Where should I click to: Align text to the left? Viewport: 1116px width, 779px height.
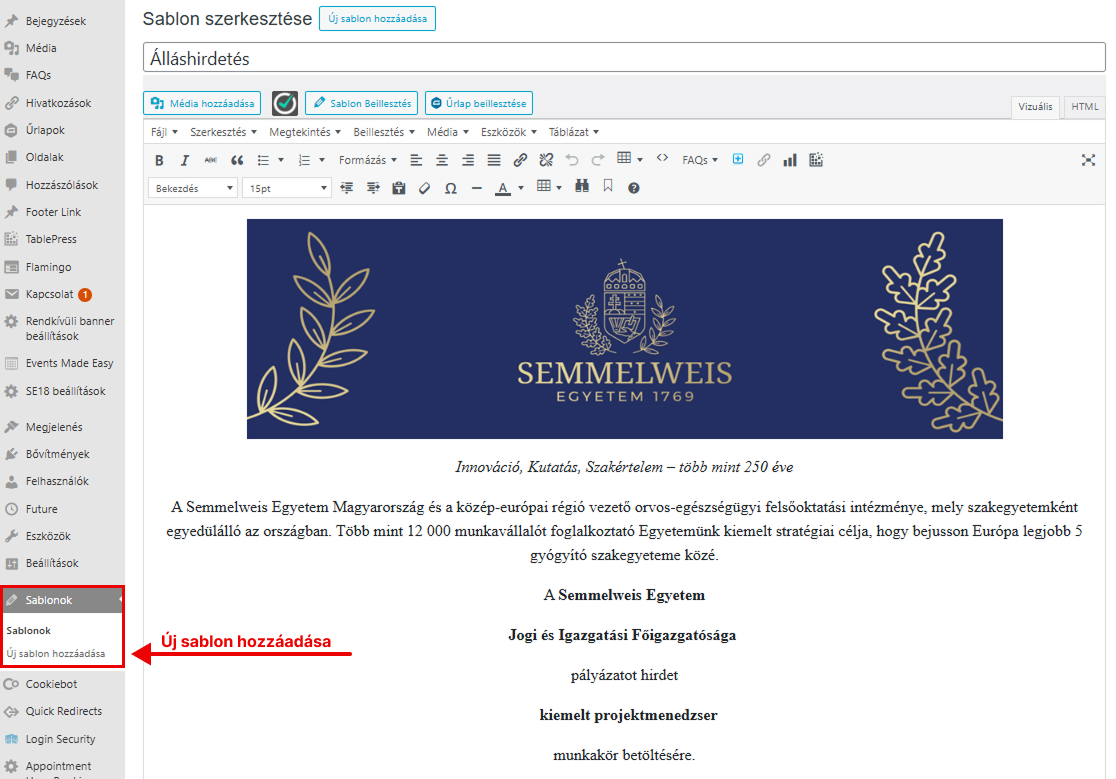(416, 161)
